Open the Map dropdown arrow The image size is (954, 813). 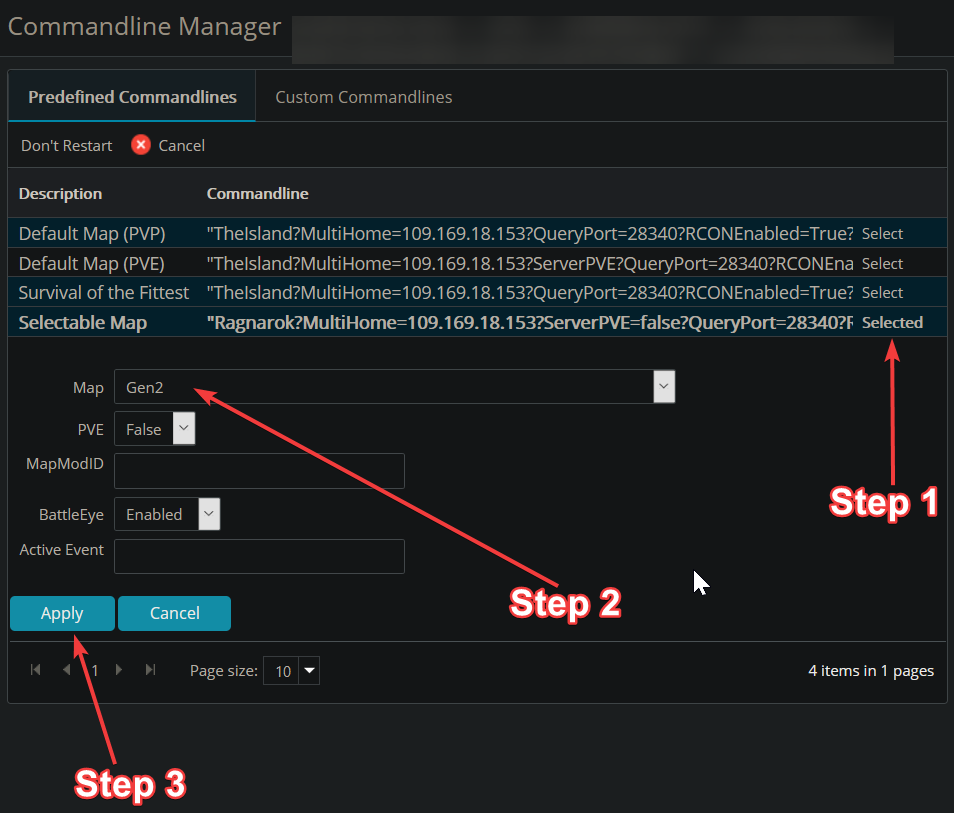click(664, 386)
